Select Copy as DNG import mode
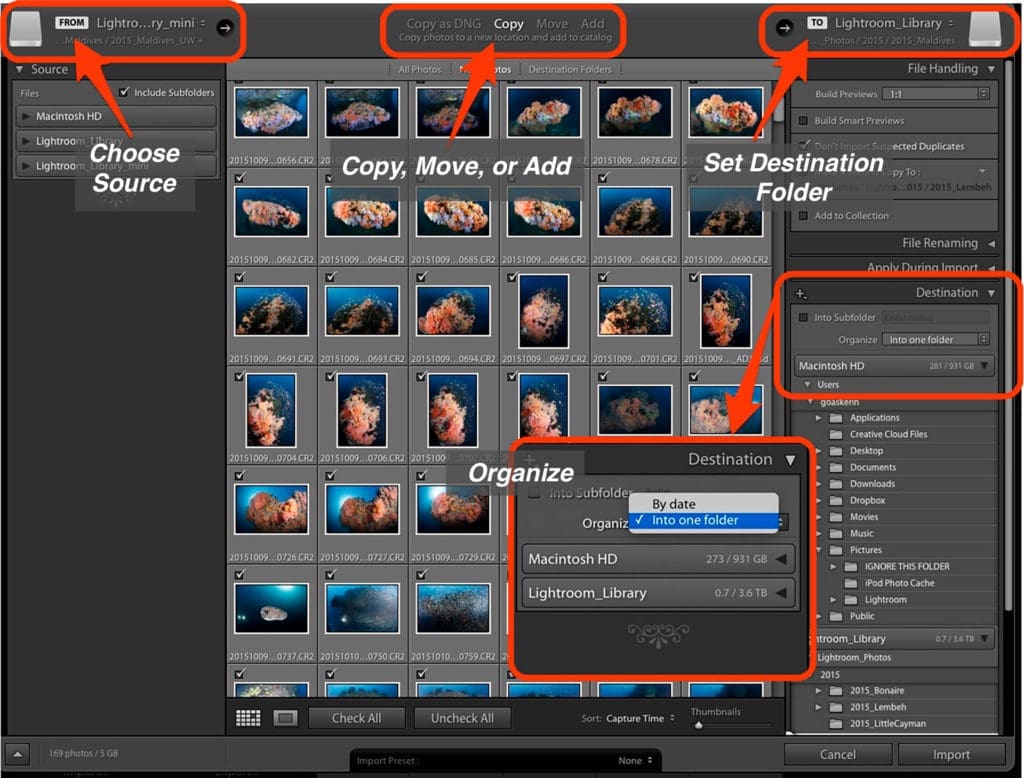Image resolution: width=1024 pixels, height=778 pixels. [x=443, y=24]
